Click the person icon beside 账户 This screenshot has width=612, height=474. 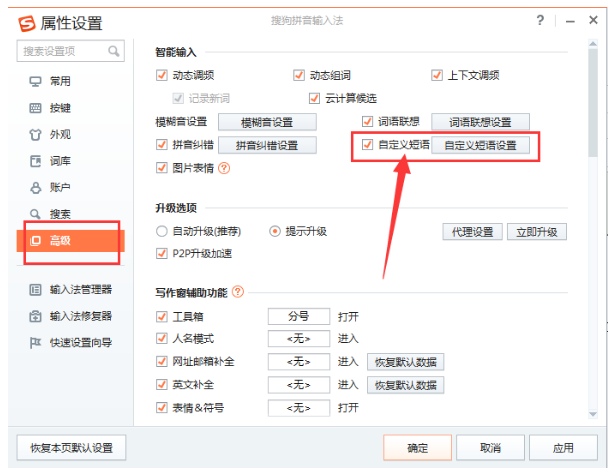35,188
